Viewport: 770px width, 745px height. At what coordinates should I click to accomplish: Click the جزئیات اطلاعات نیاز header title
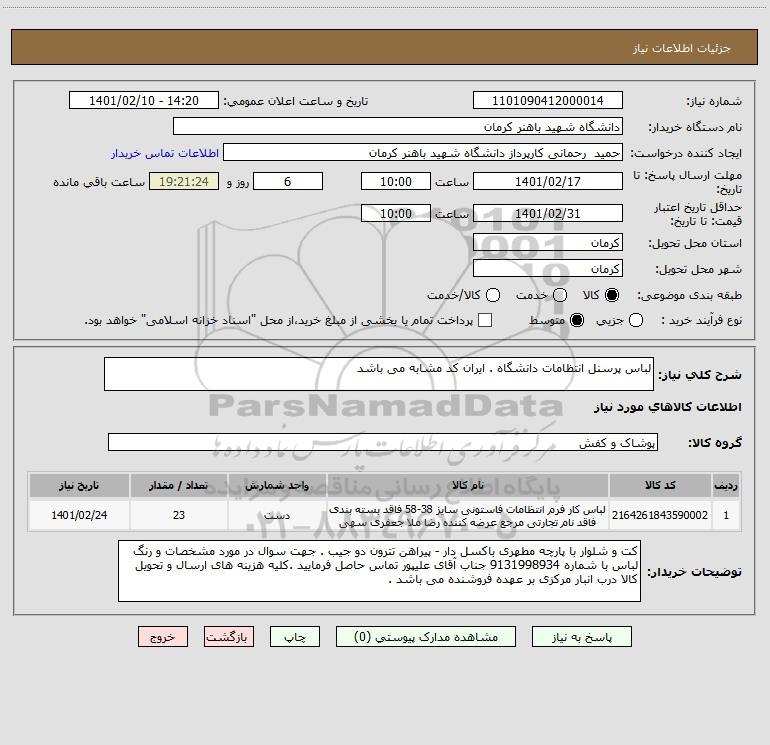click(682, 48)
